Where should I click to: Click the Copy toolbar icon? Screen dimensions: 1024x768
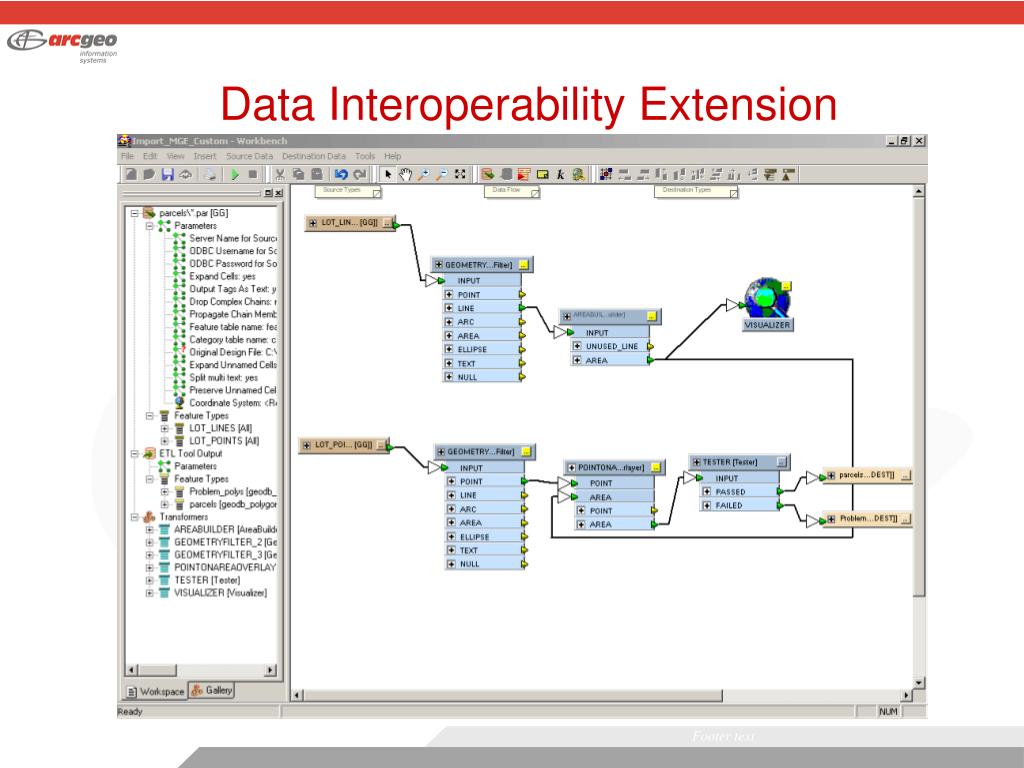point(298,174)
